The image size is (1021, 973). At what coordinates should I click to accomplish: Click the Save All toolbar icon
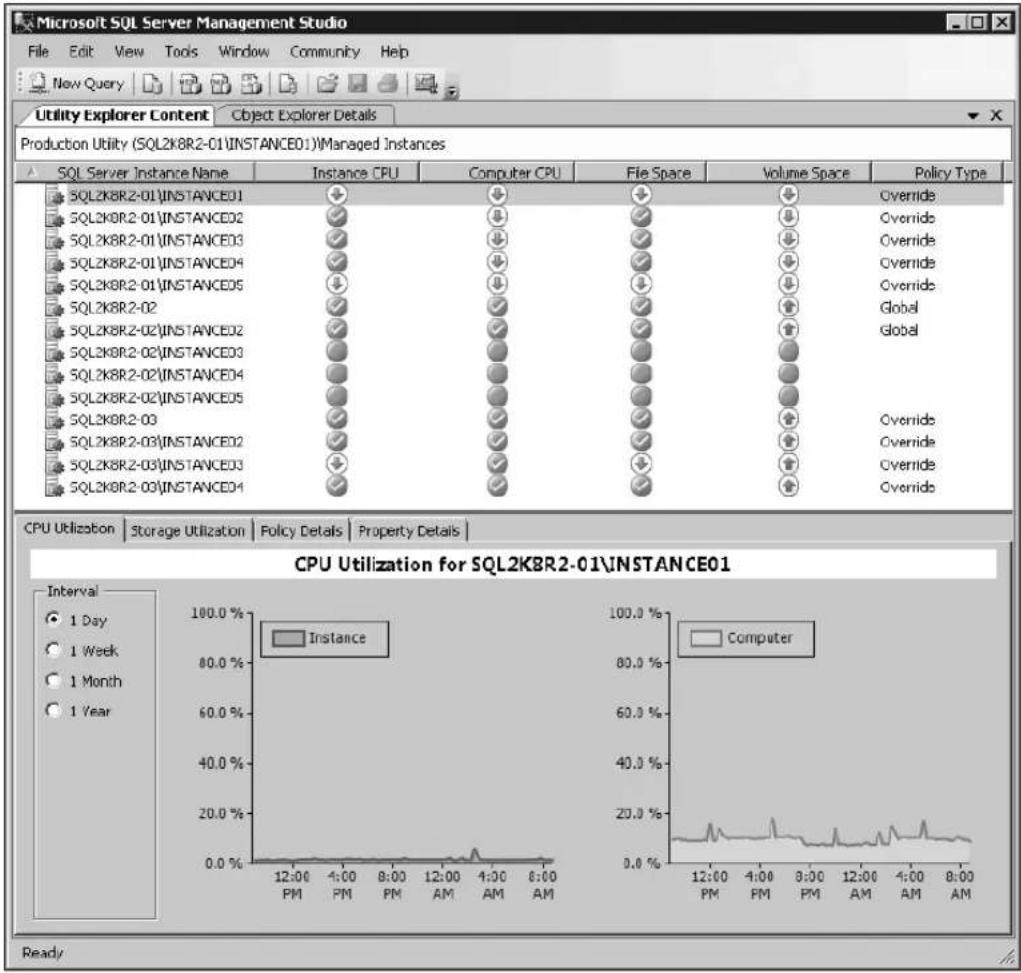(x=388, y=83)
